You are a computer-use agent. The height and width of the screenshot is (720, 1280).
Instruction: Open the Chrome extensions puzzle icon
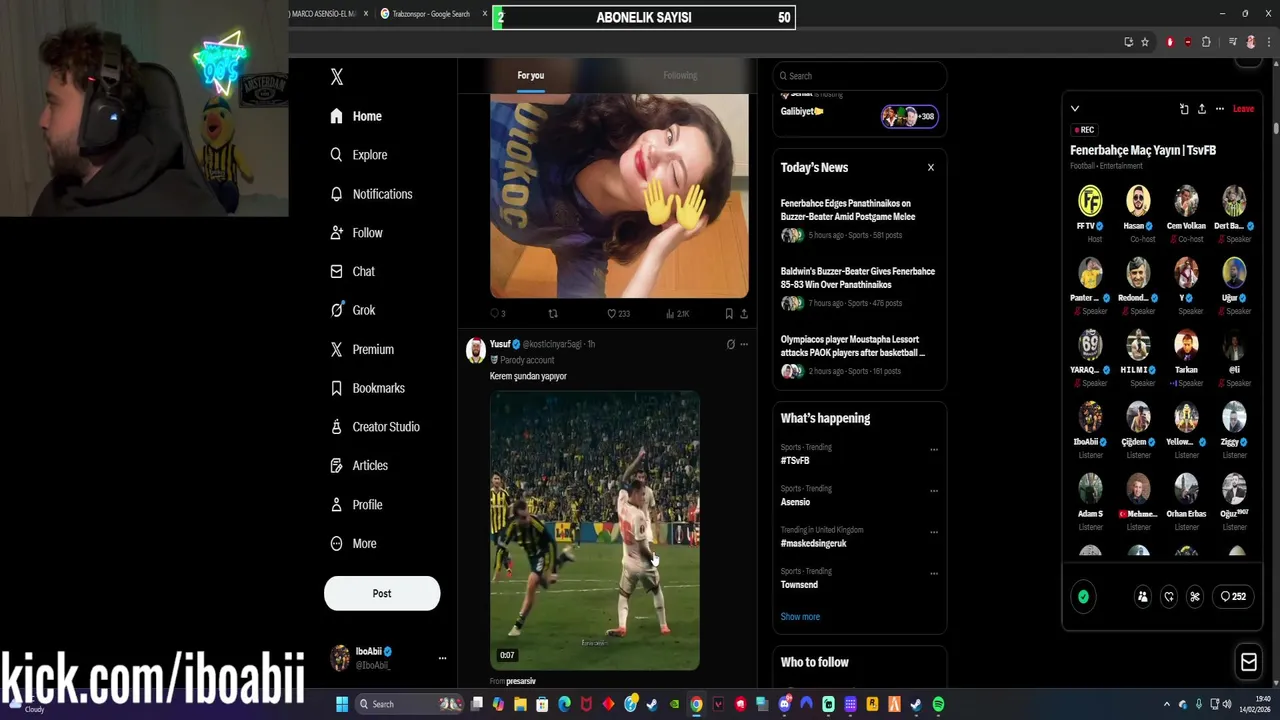click(x=1206, y=42)
